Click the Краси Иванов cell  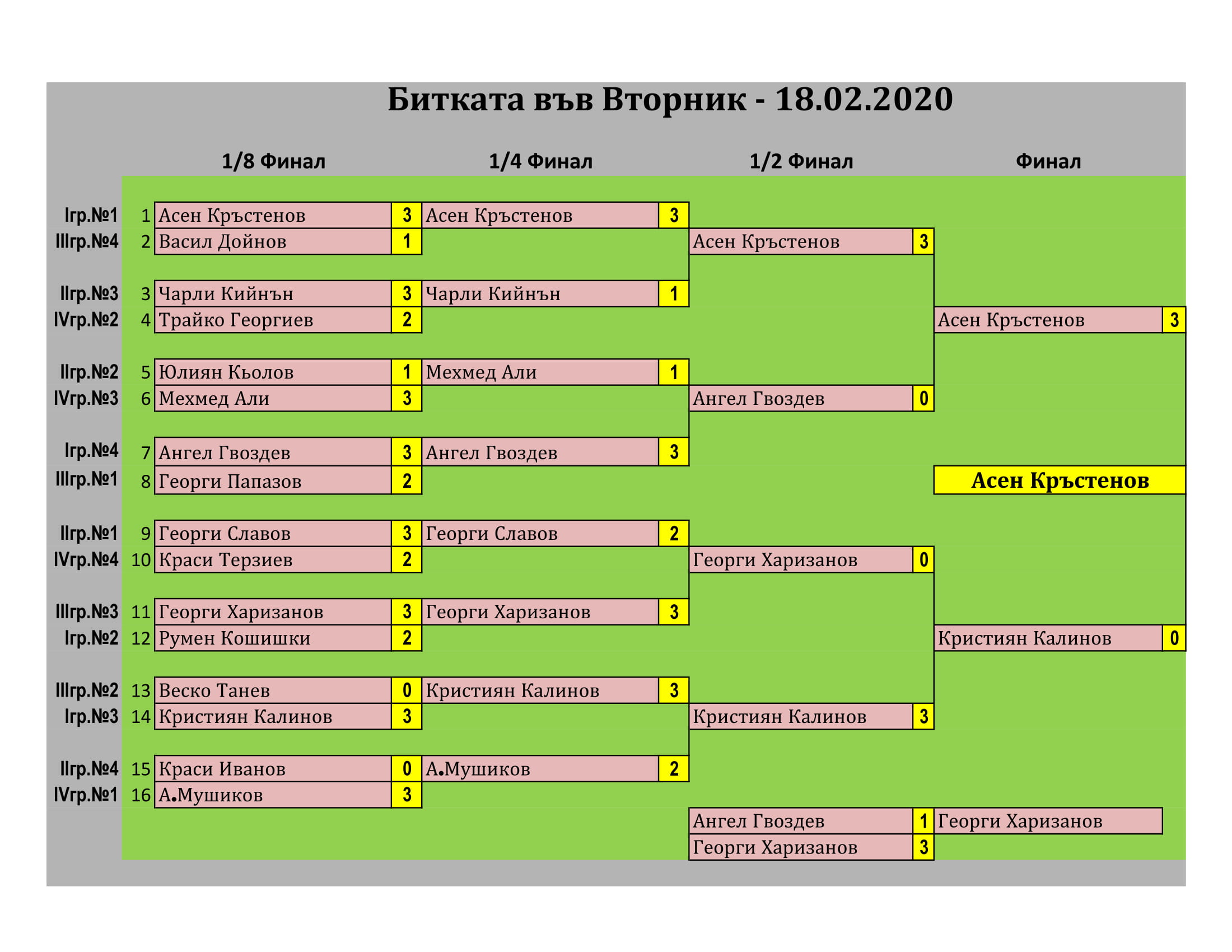pos(273,769)
